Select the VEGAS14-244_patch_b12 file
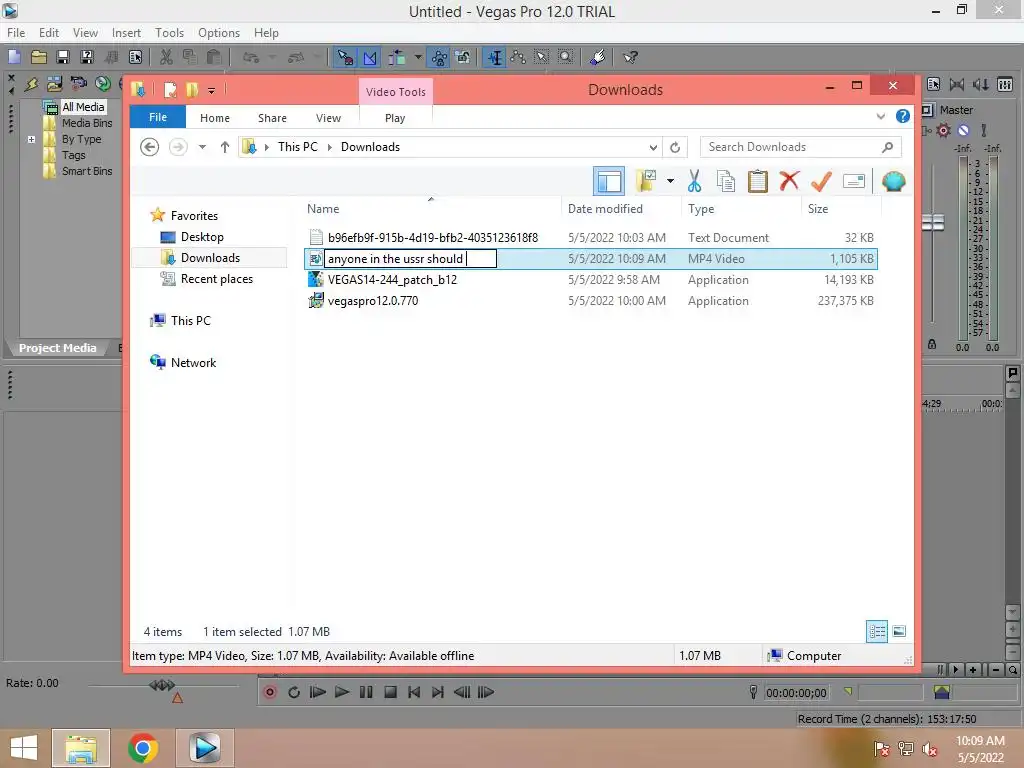The width and height of the screenshot is (1024, 768). (x=392, y=280)
